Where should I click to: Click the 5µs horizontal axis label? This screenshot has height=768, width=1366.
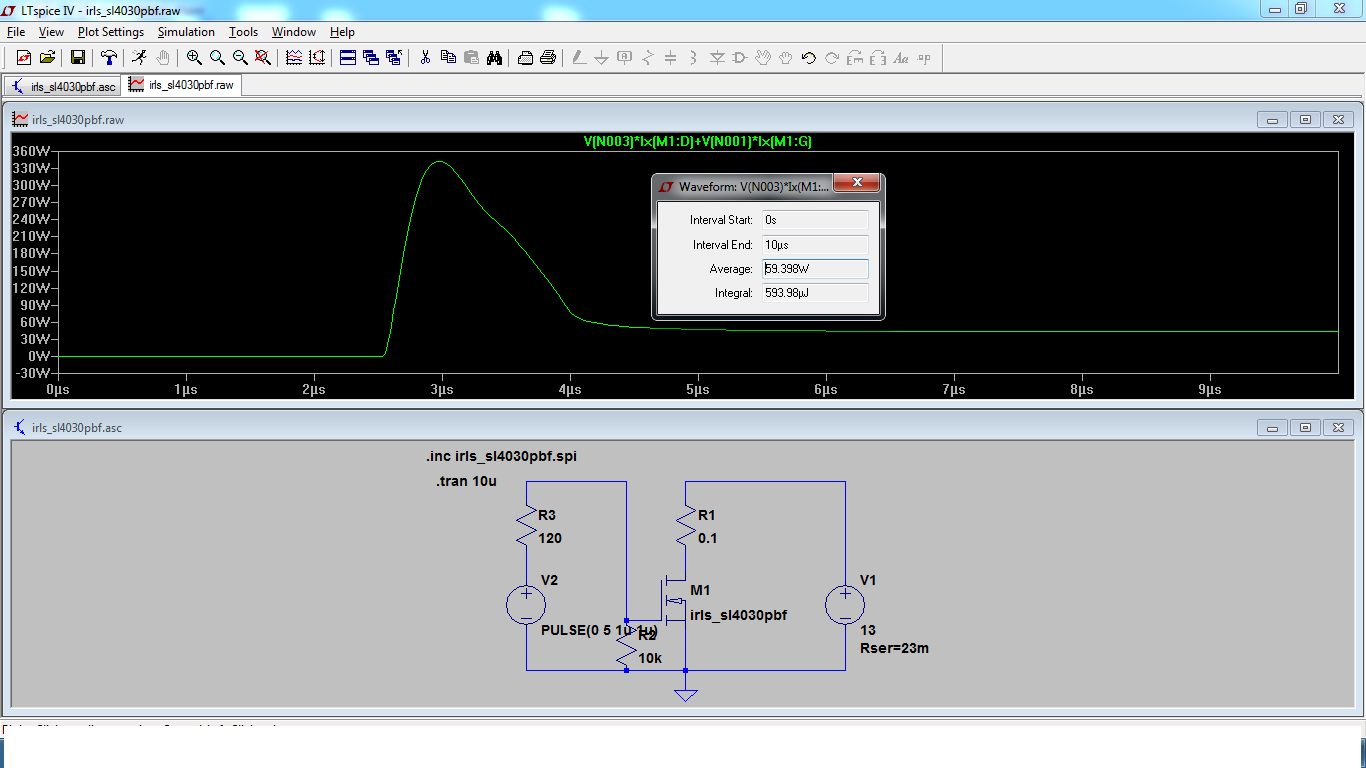tap(697, 389)
